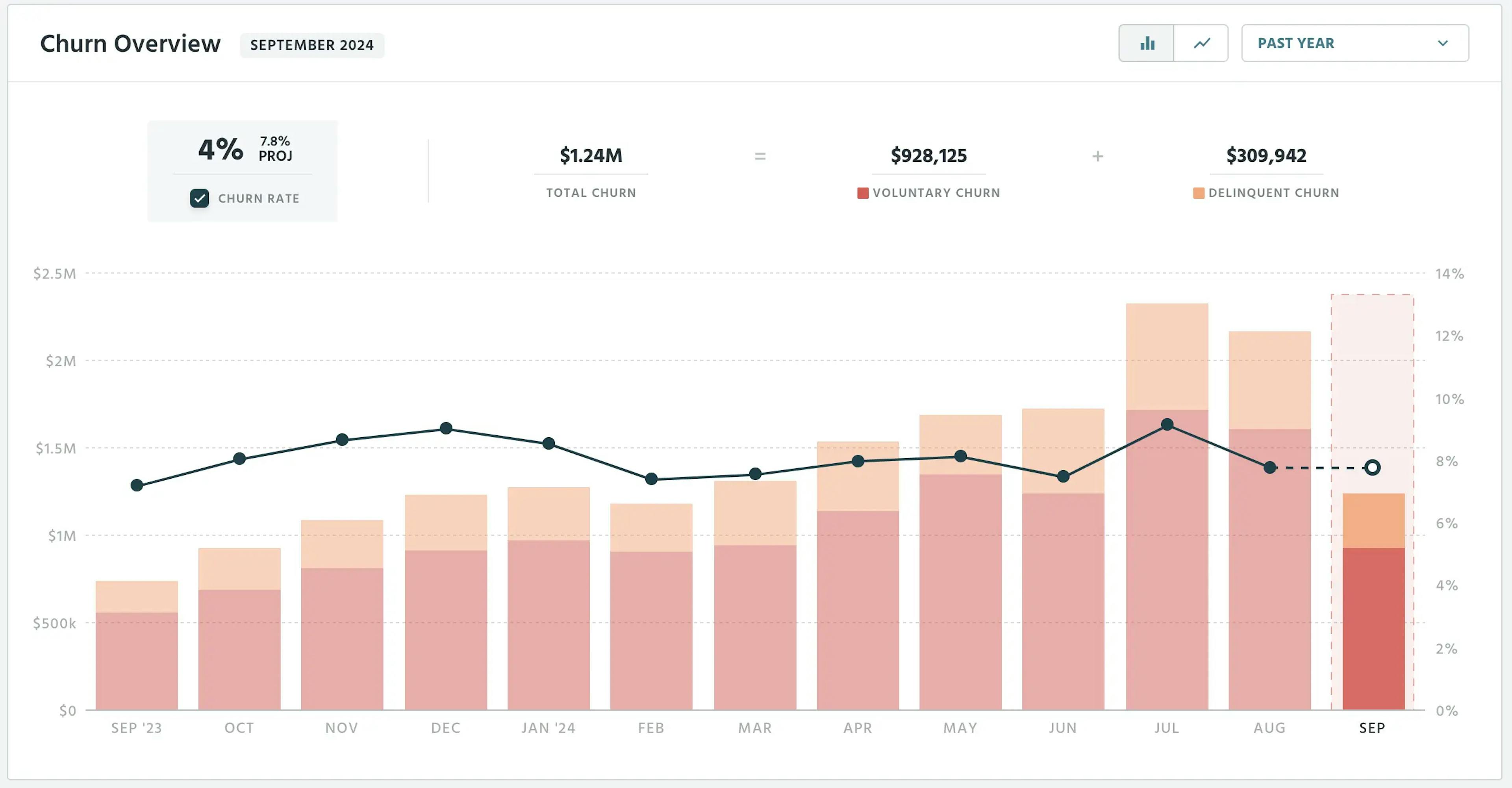Click the SEP '23 churn rate point
The width and height of the screenshot is (1512, 788).
tap(137, 485)
